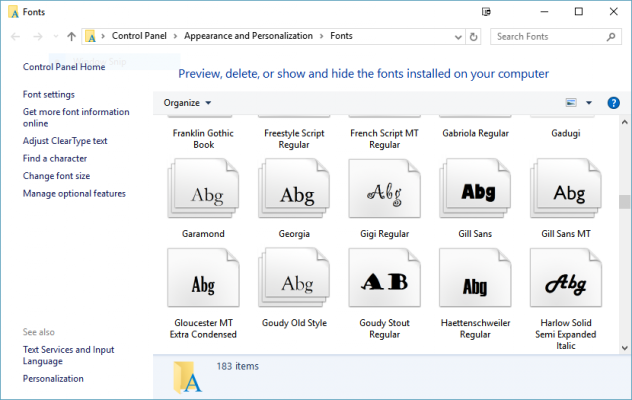Select the French Script MT Regular label
Screen dimensions: 632x400
(385, 139)
